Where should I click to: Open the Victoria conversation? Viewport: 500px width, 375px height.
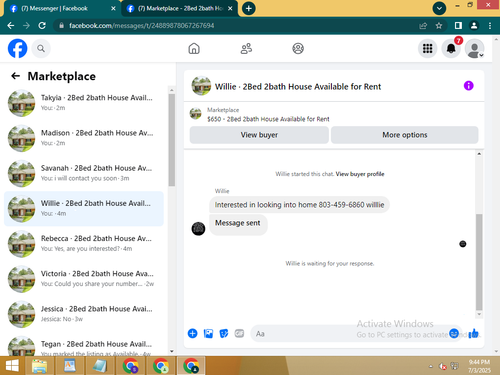[x=84, y=279]
